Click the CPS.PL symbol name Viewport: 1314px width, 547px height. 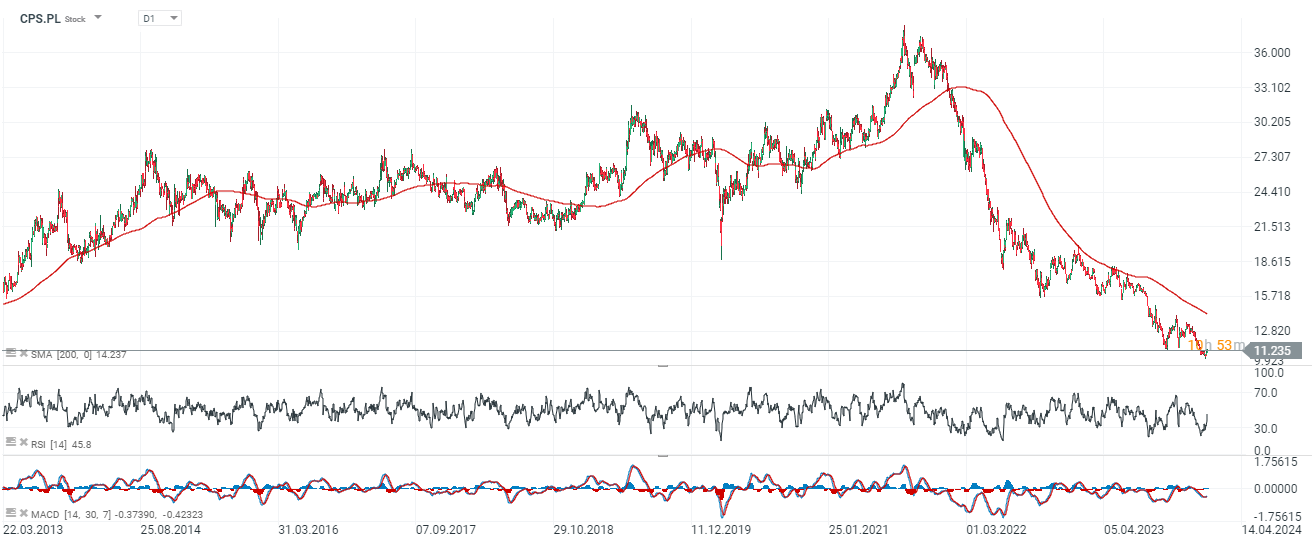click(x=40, y=18)
